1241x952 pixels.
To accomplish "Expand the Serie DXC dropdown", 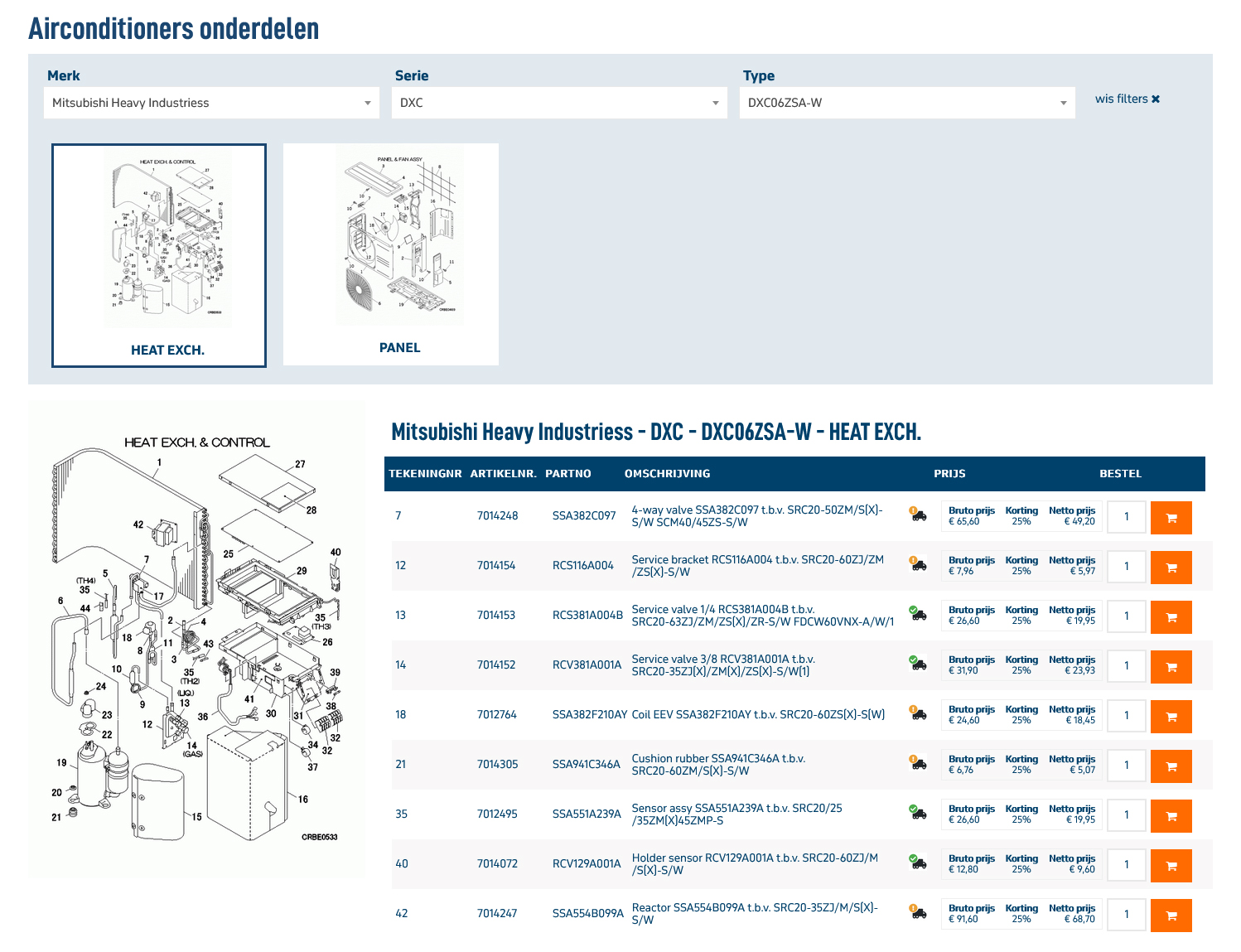I will click(x=559, y=103).
